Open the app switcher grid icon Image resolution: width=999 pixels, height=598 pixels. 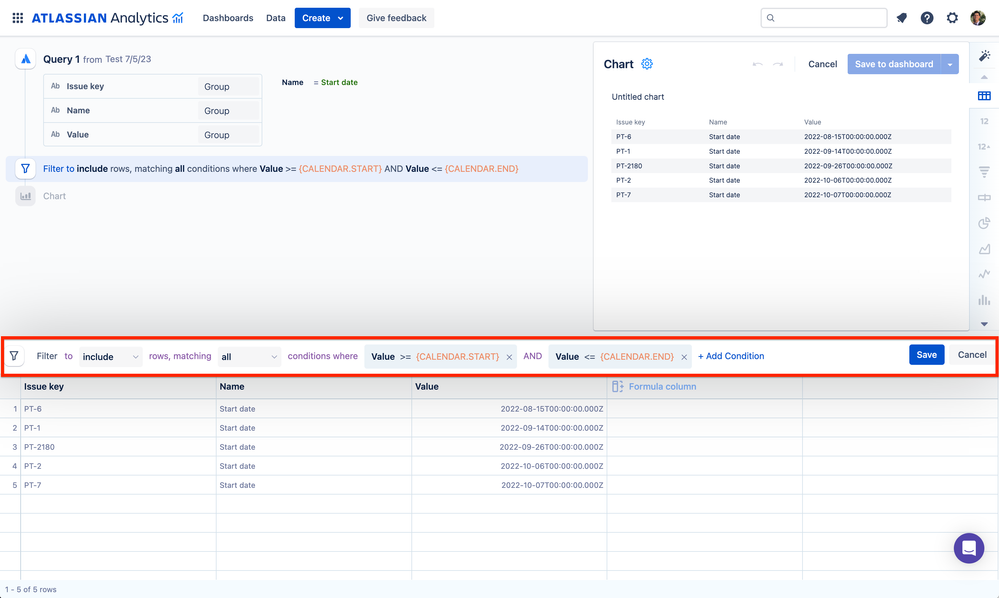click(x=17, y=18)
